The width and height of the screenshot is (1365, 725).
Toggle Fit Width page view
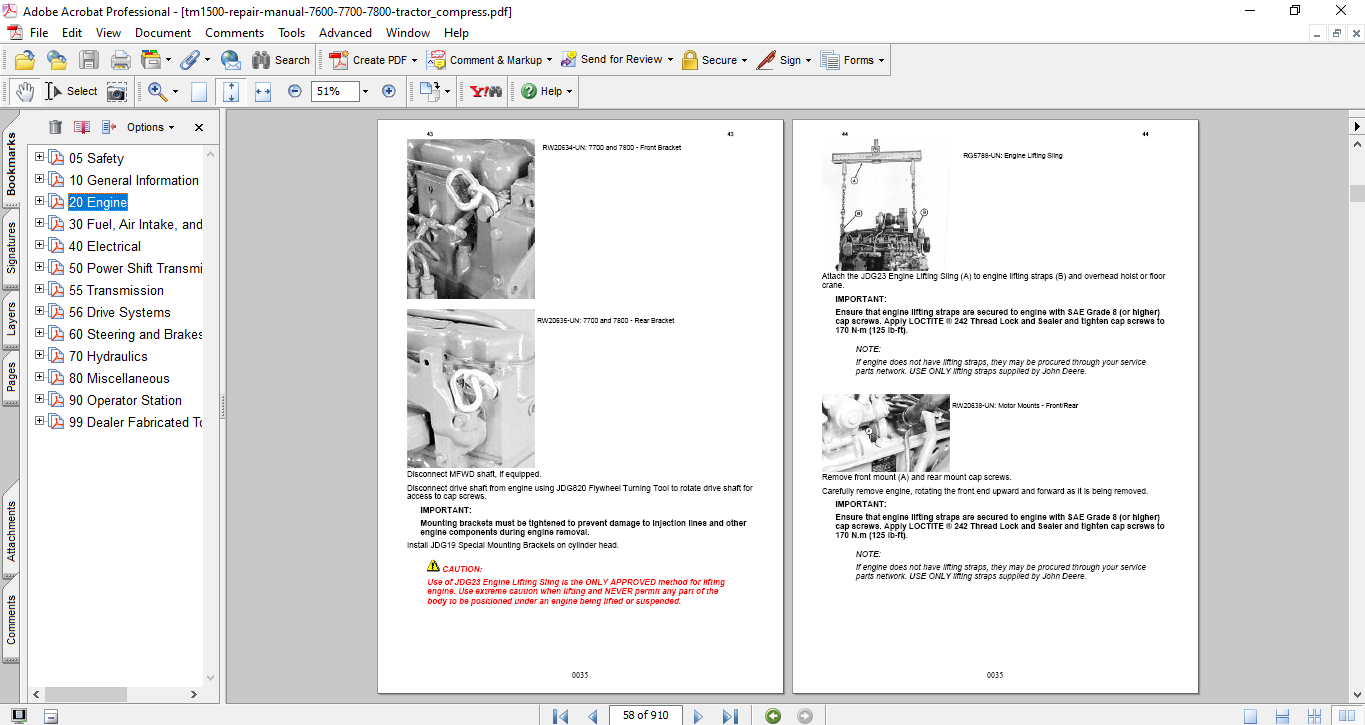click(262, 91)
